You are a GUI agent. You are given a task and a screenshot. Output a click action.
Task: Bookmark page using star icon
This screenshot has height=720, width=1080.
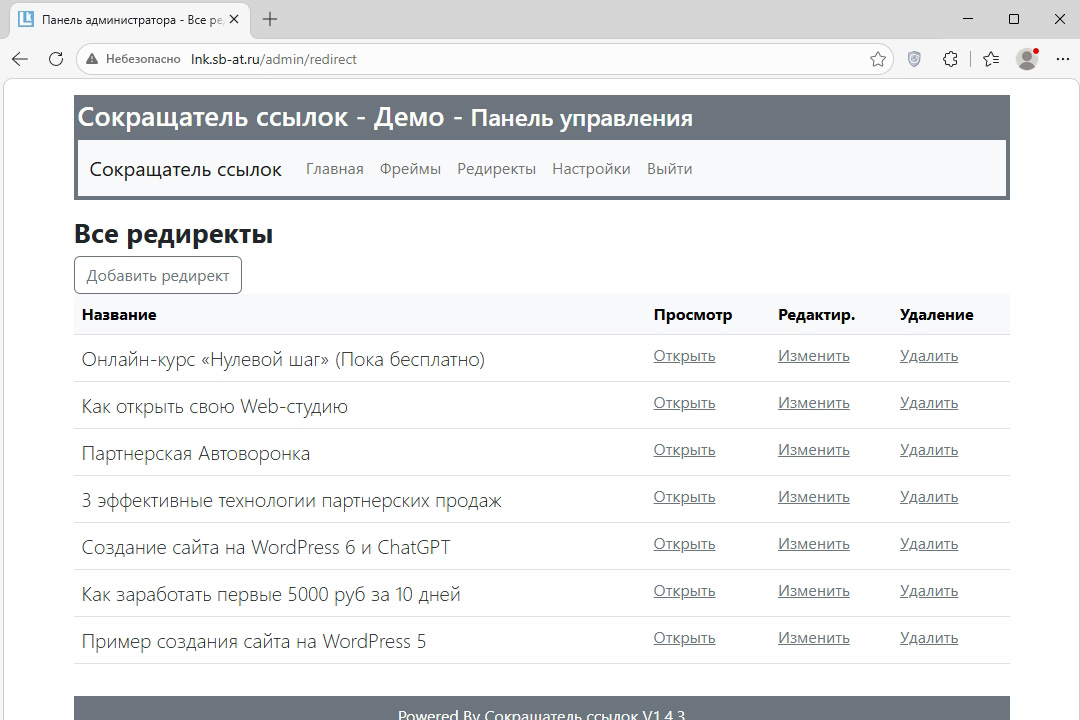878,59
